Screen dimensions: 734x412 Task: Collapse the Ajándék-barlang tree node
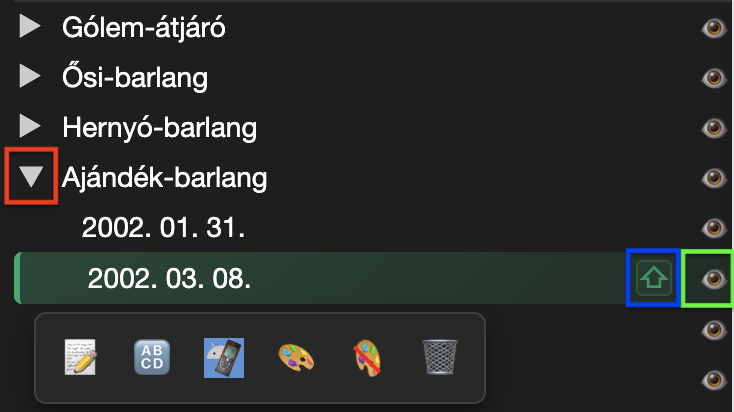(33, 177)
